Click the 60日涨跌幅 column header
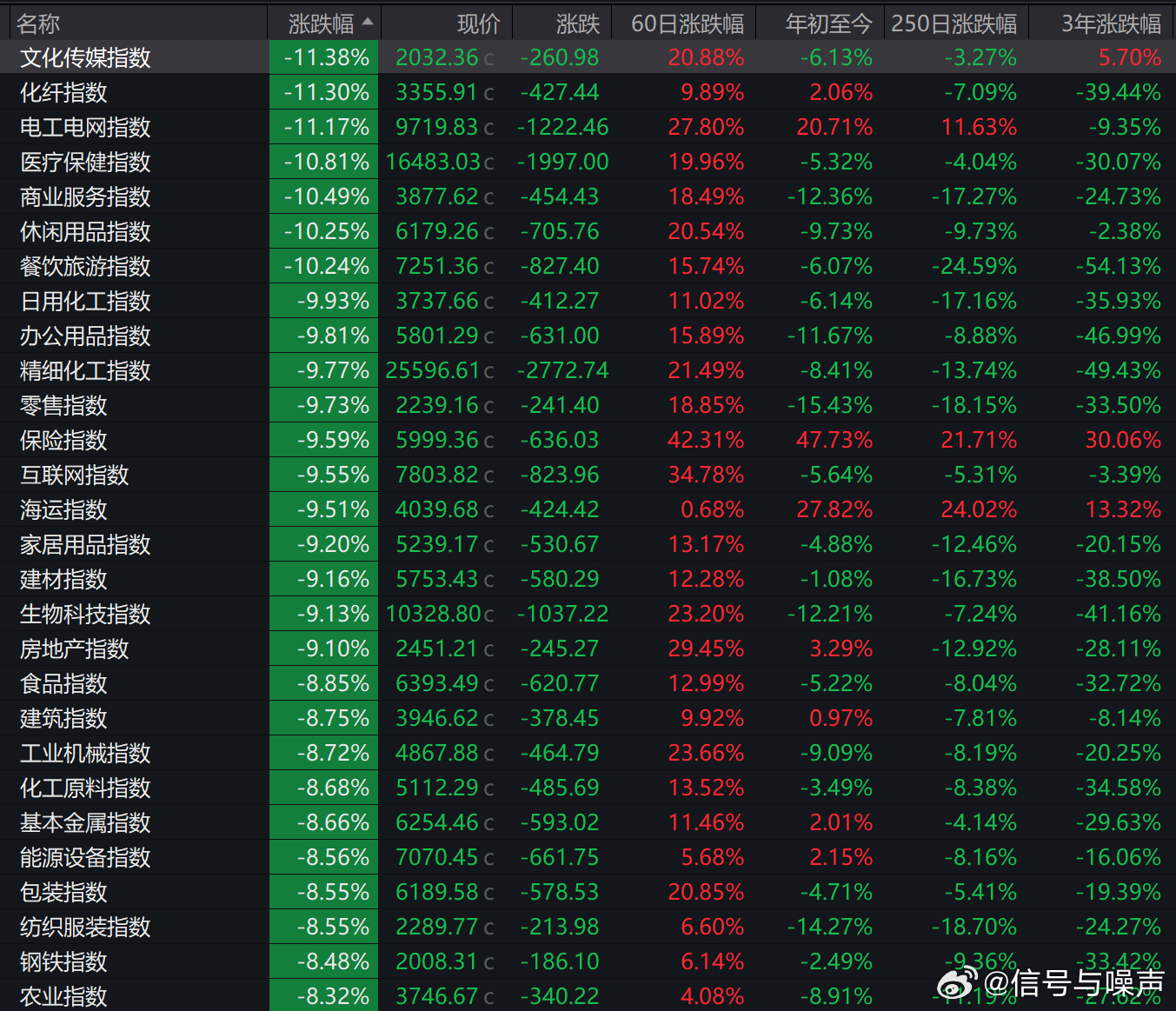 (687, 23)
